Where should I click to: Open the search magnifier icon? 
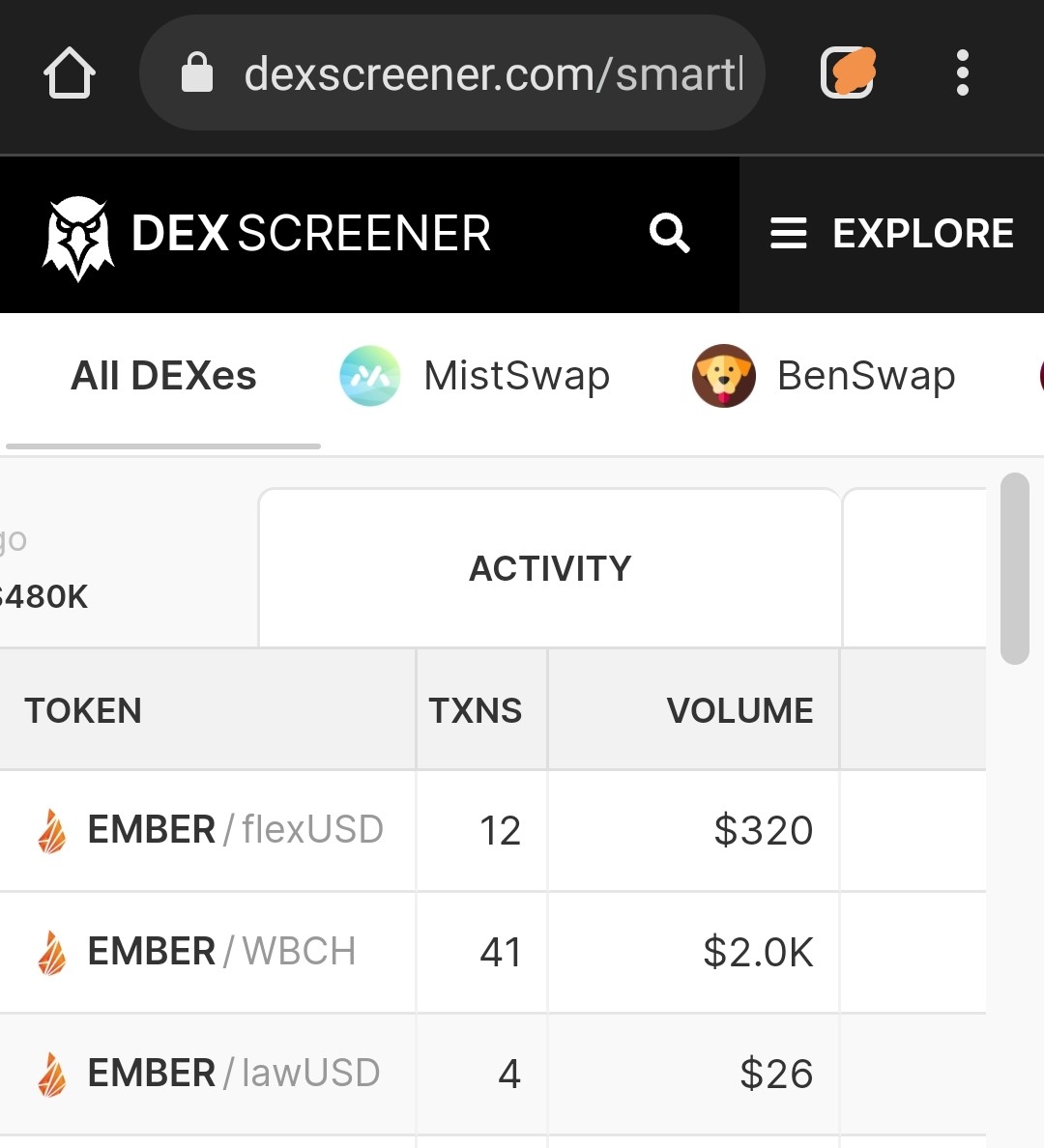tap(669, 233)
